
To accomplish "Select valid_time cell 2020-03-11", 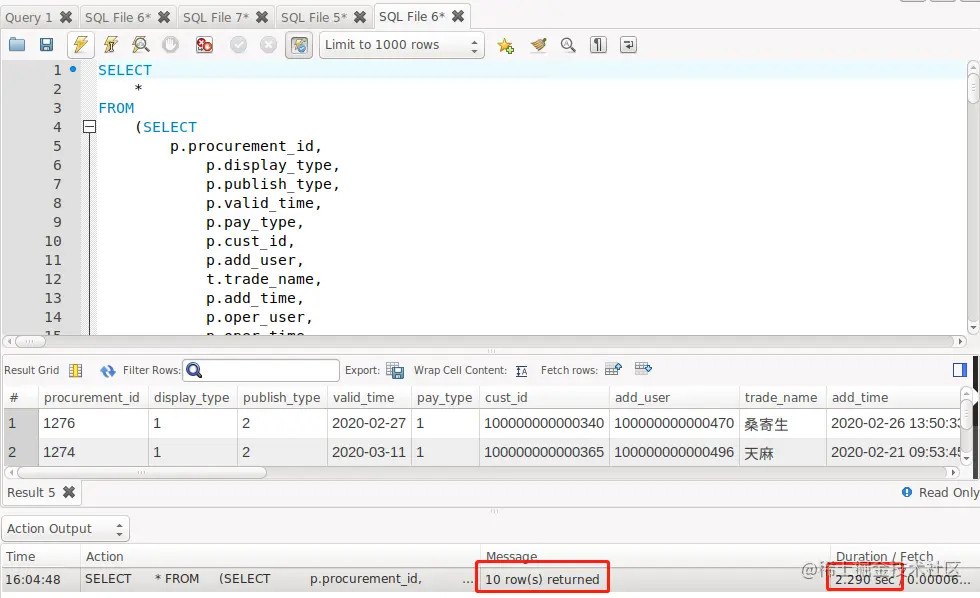I will [369, 452].
